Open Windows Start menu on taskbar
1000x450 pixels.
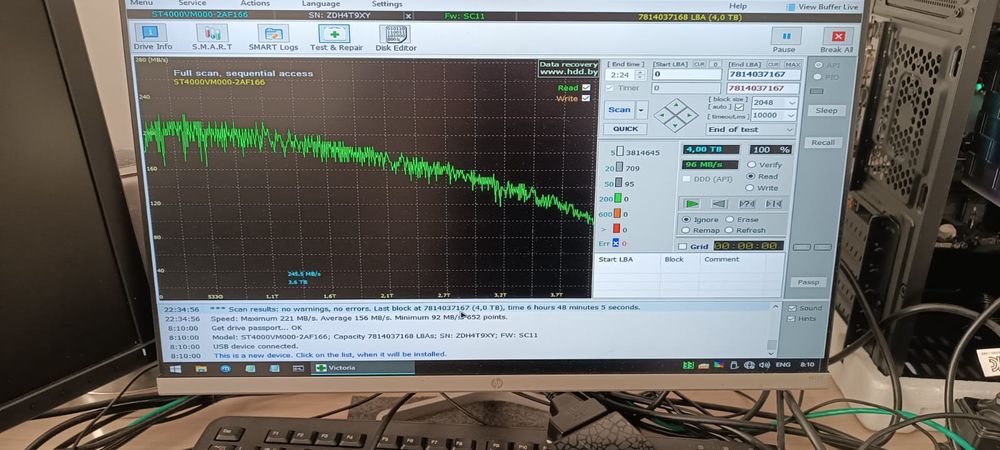(x=174, y=368)
